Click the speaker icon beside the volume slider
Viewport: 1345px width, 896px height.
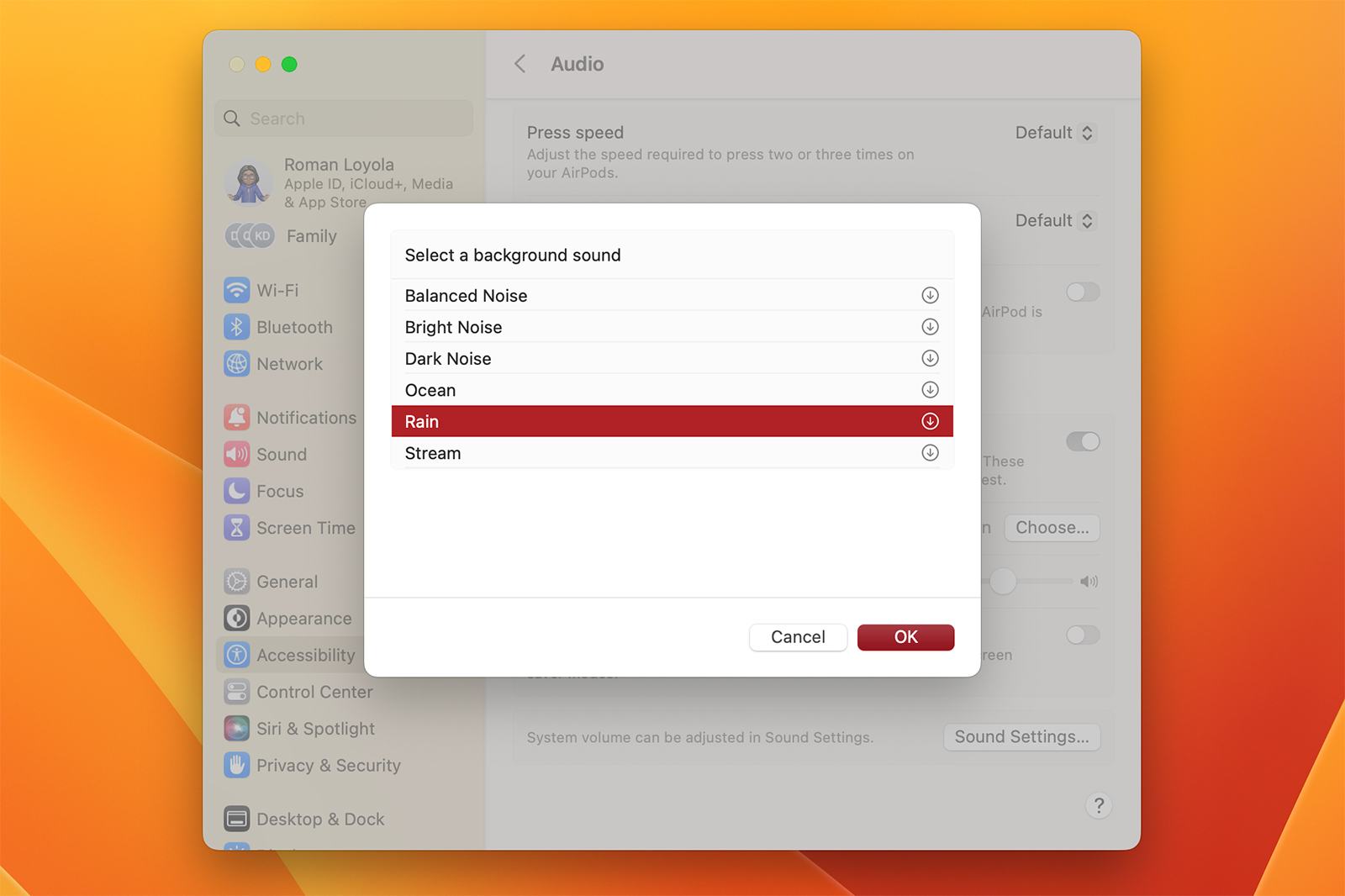(x=1089, y=582)
